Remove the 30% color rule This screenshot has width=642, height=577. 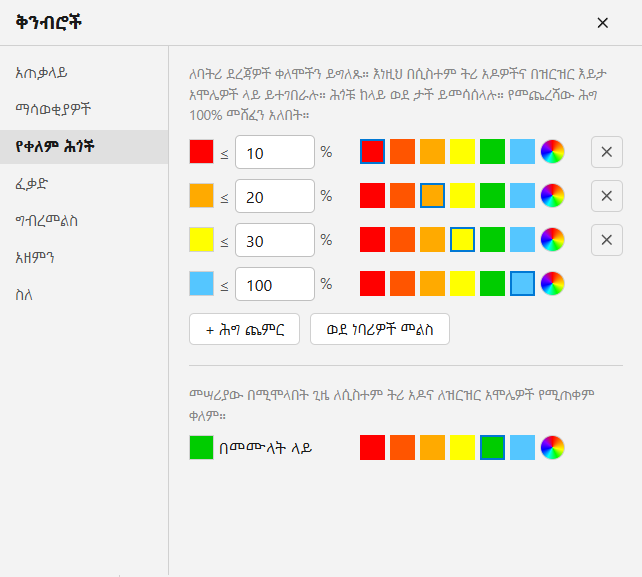tap(607, 240)
